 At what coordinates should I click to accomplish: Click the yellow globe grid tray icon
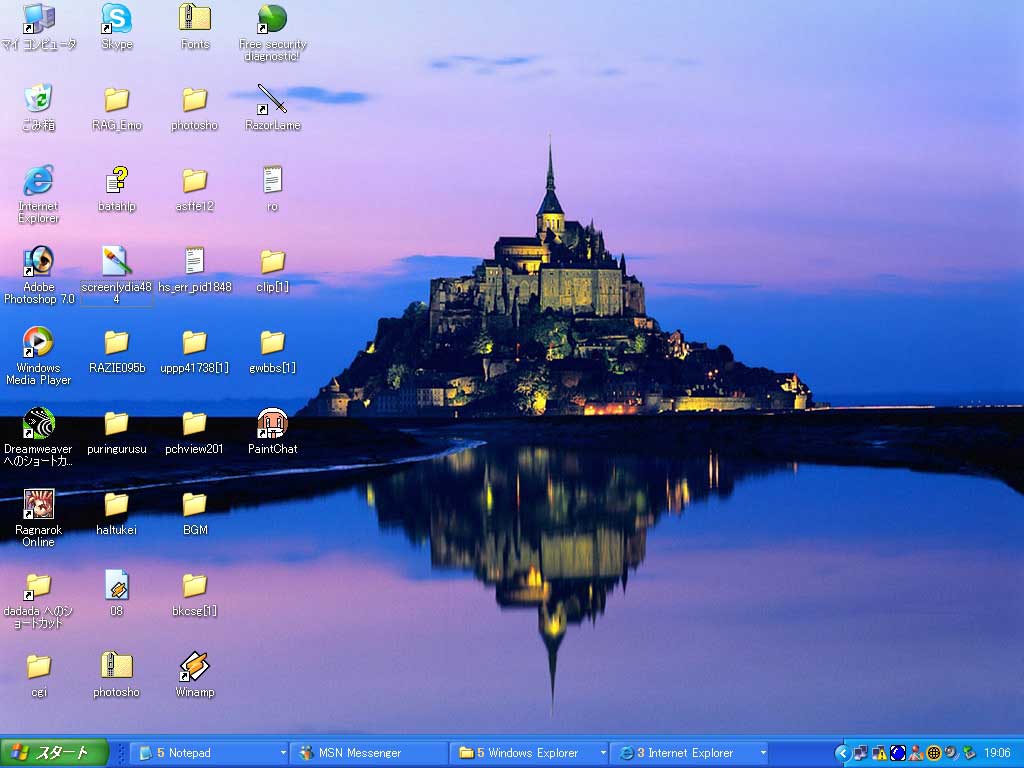[x=934, y=753]
